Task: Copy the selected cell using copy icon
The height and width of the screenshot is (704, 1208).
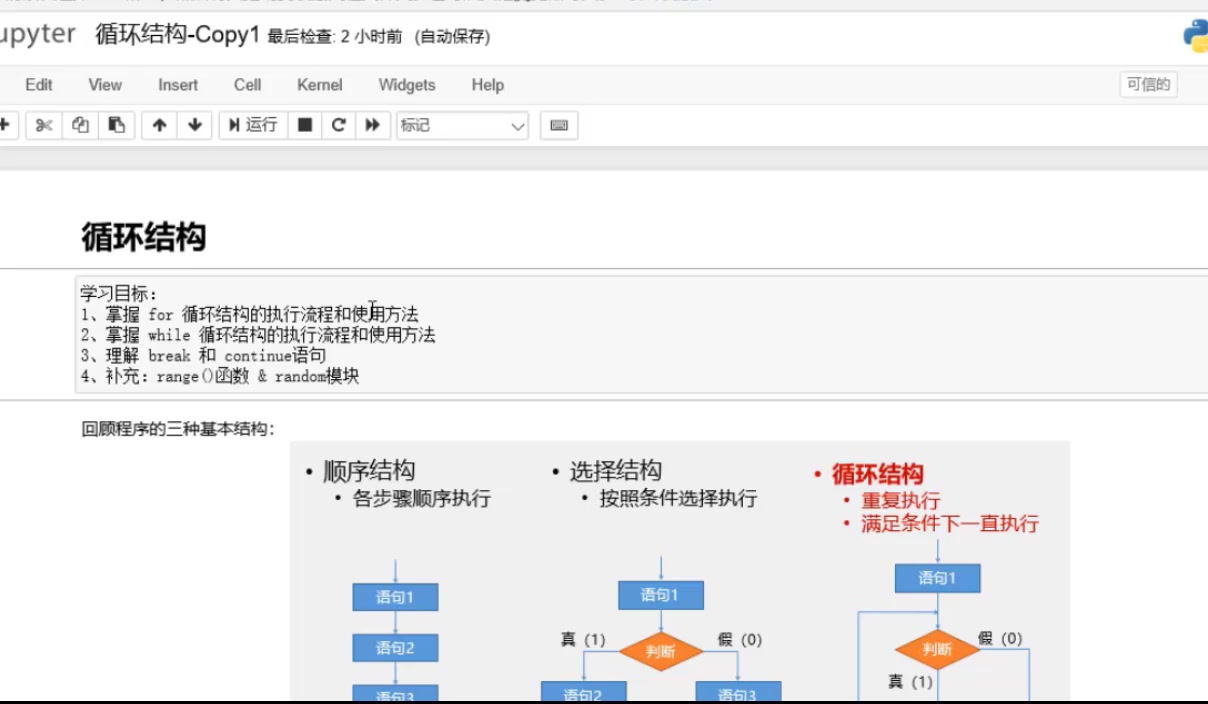Action: point(80,125)
